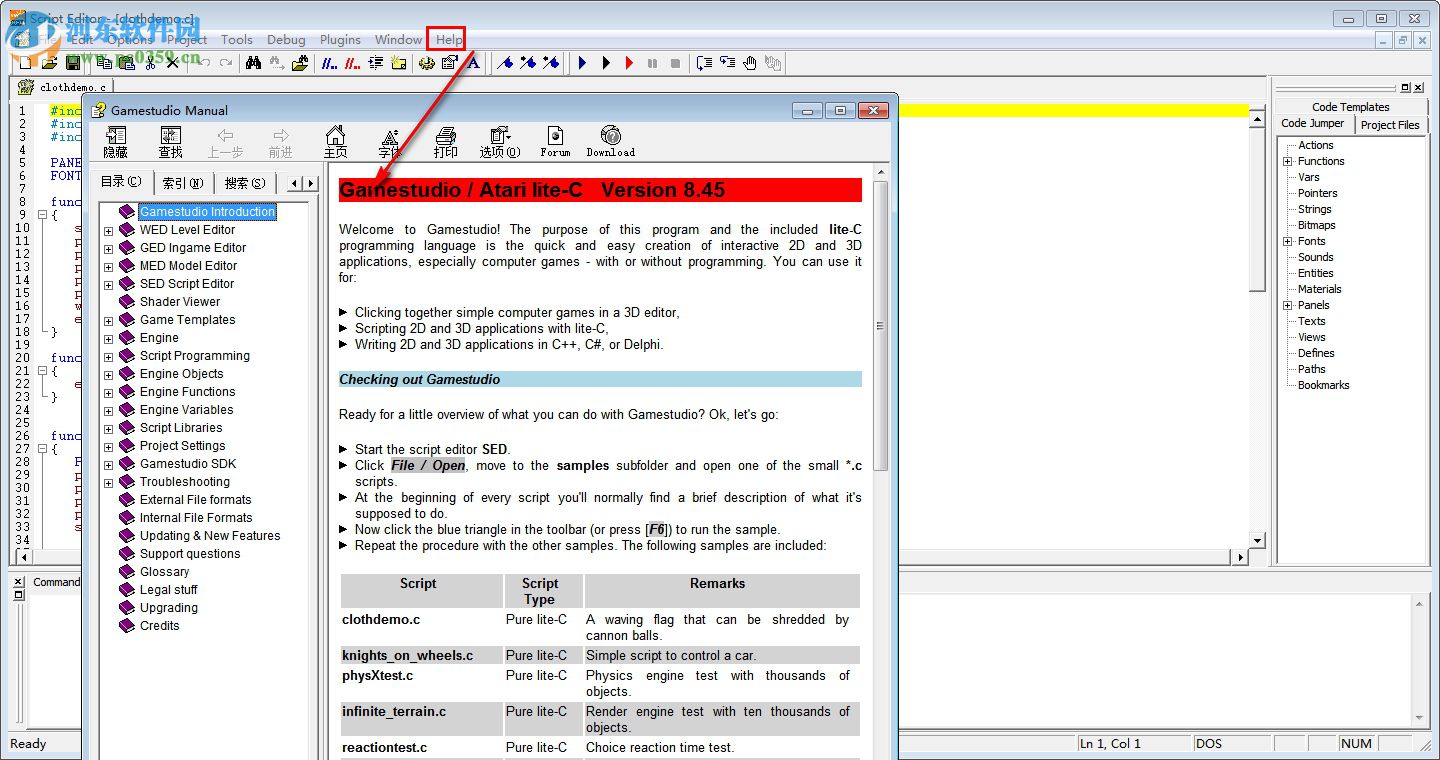
Task: Expand the Panels node in Code Jumper
Action: (1288, 305)
